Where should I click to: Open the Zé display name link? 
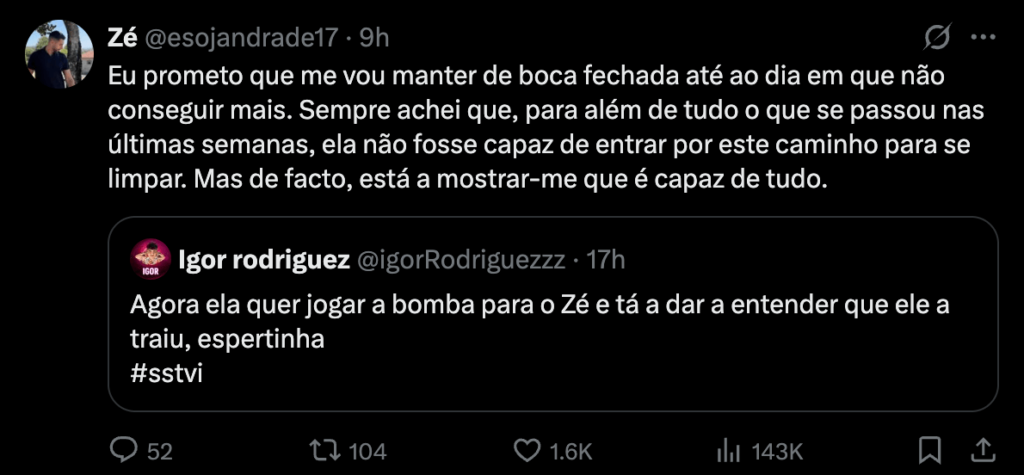122,38
